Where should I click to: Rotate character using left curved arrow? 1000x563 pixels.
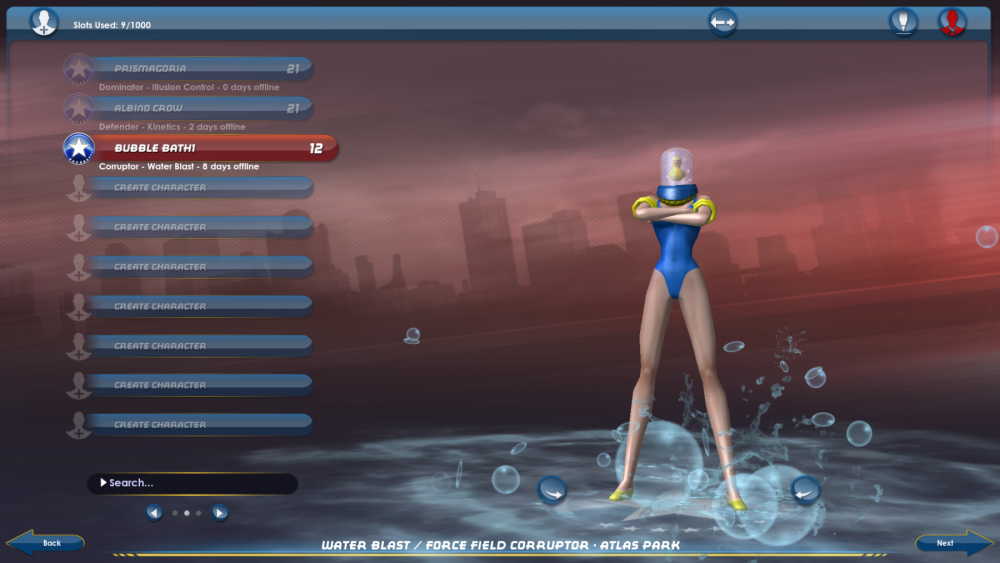click(552, 490)
